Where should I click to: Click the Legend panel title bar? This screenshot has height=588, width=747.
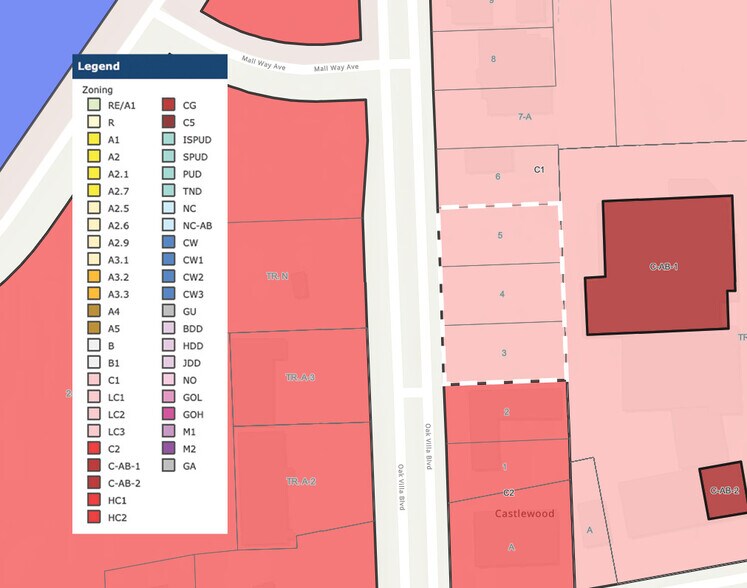point(150,66)
